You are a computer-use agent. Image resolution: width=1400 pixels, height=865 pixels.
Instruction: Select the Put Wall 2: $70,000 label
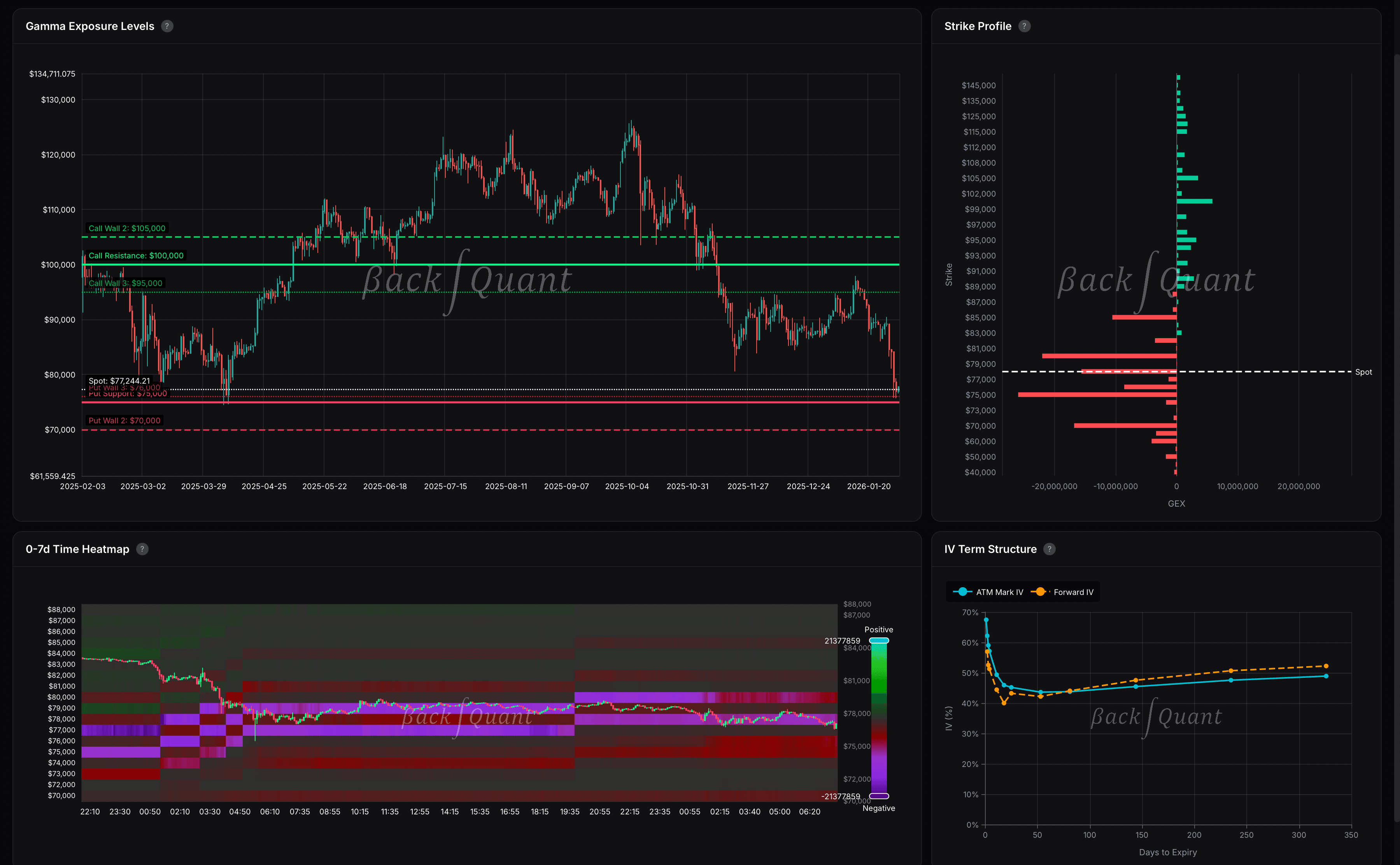124,420
